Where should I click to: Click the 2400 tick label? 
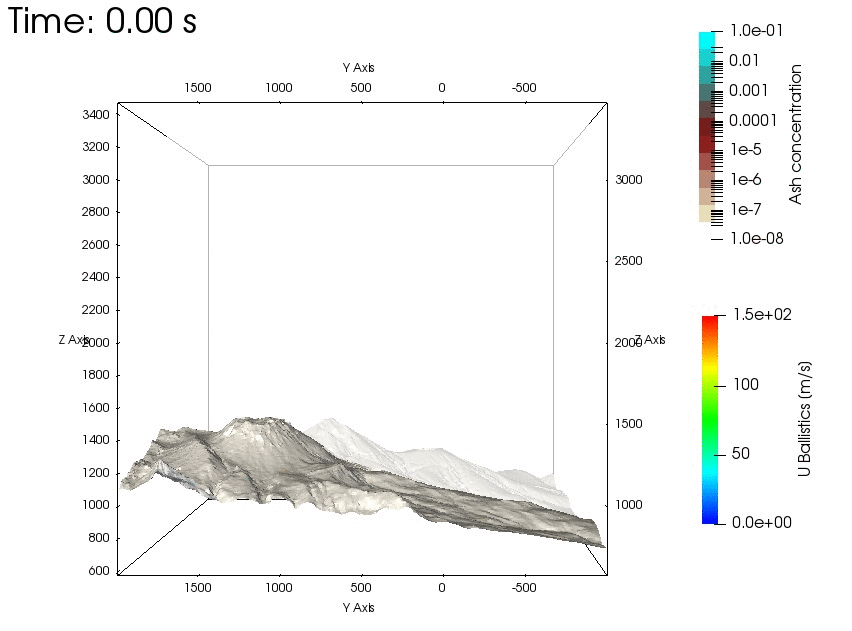point(96,277)
